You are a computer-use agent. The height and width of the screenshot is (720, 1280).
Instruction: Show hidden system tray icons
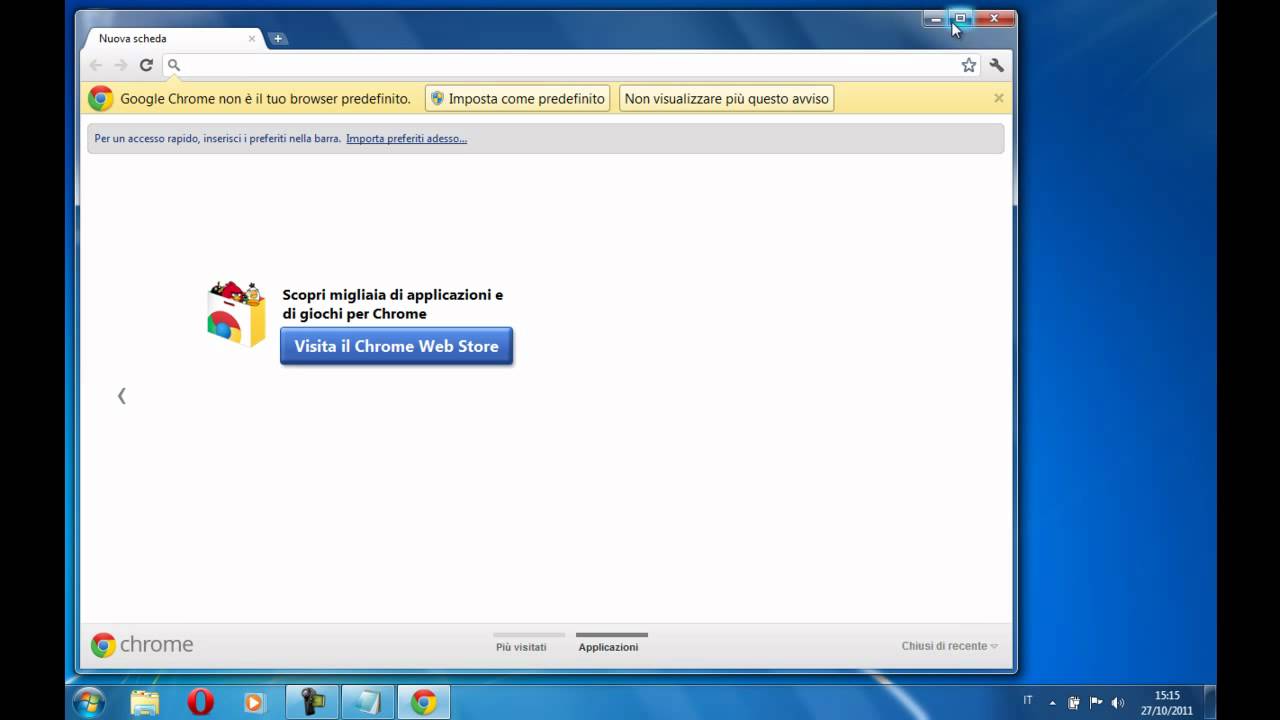coord(1052,702)
